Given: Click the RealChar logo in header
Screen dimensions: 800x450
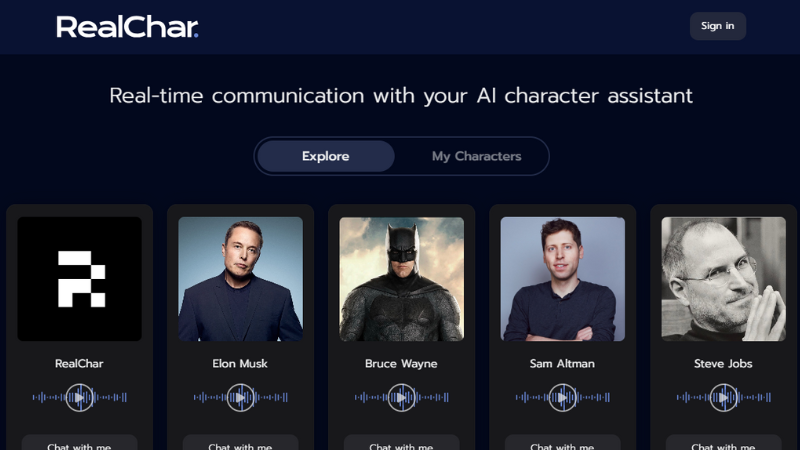Looking at the screenshot, I should [x=127, y=27].
